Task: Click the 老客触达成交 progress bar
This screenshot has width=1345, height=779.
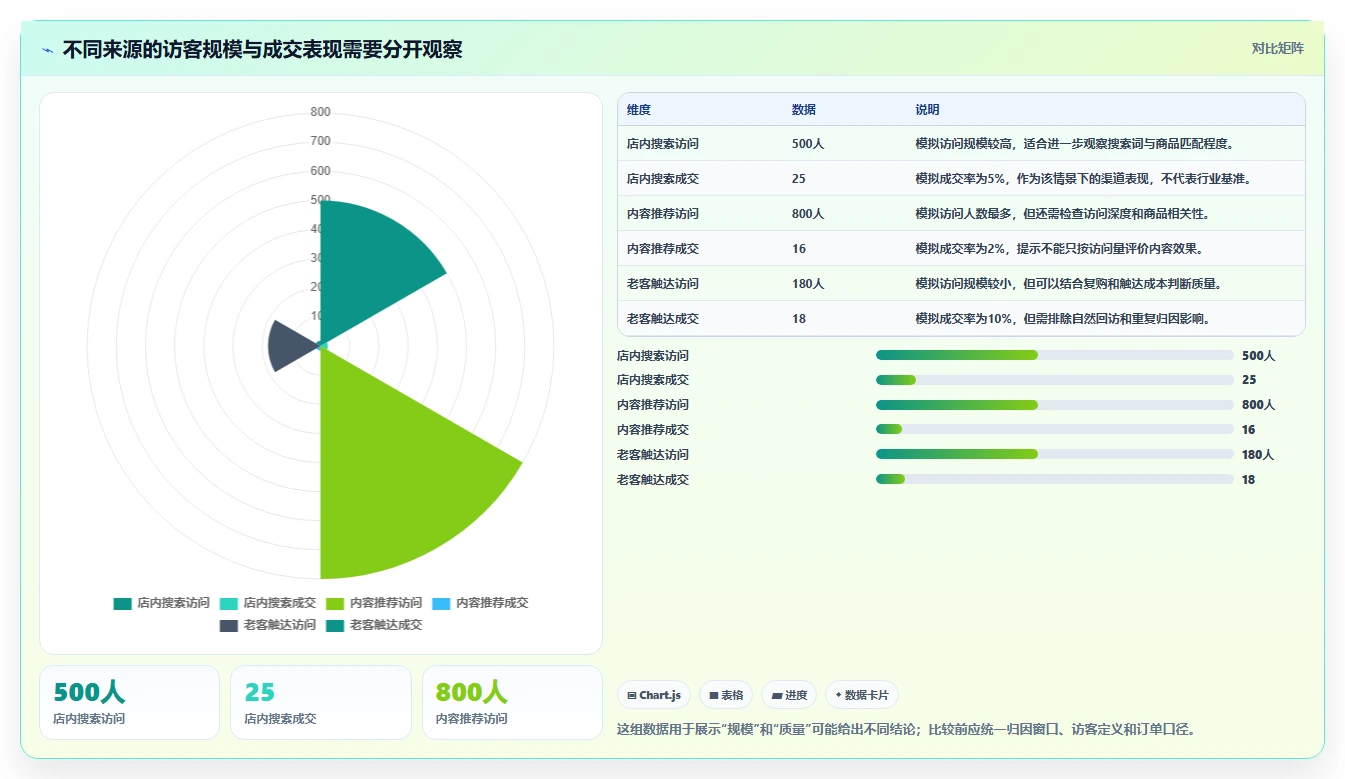Action: [x=1054, y=479]
